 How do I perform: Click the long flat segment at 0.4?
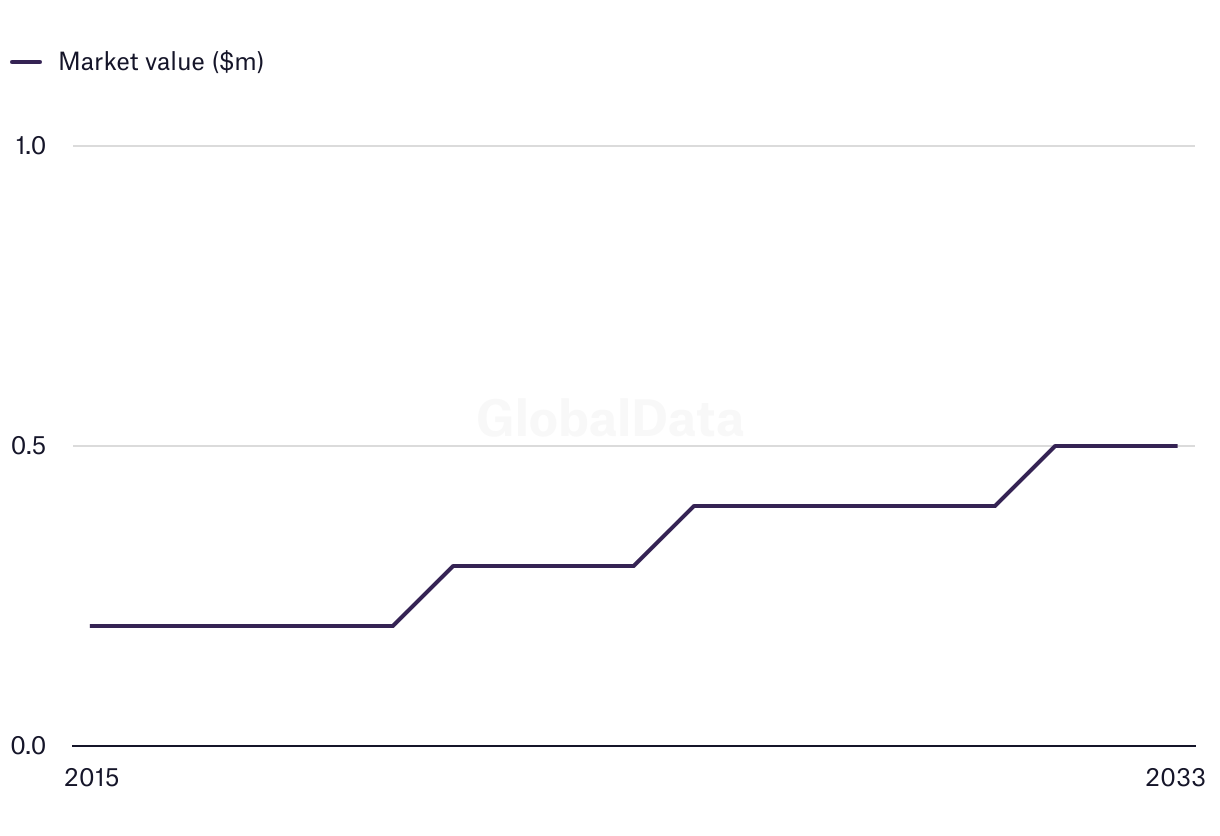845,506
